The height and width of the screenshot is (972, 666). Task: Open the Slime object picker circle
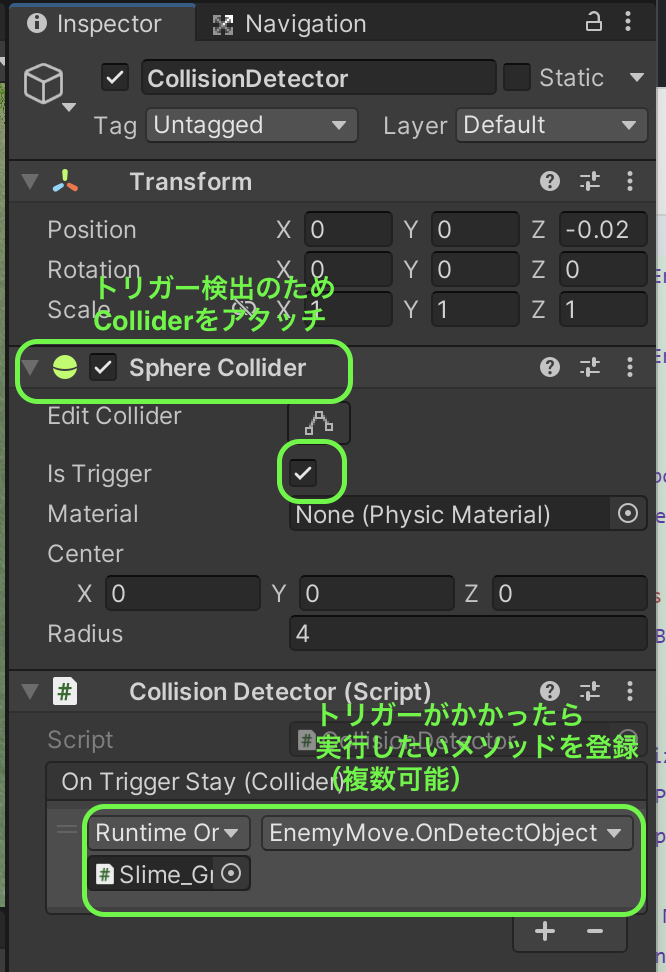(x=231, y=873)
